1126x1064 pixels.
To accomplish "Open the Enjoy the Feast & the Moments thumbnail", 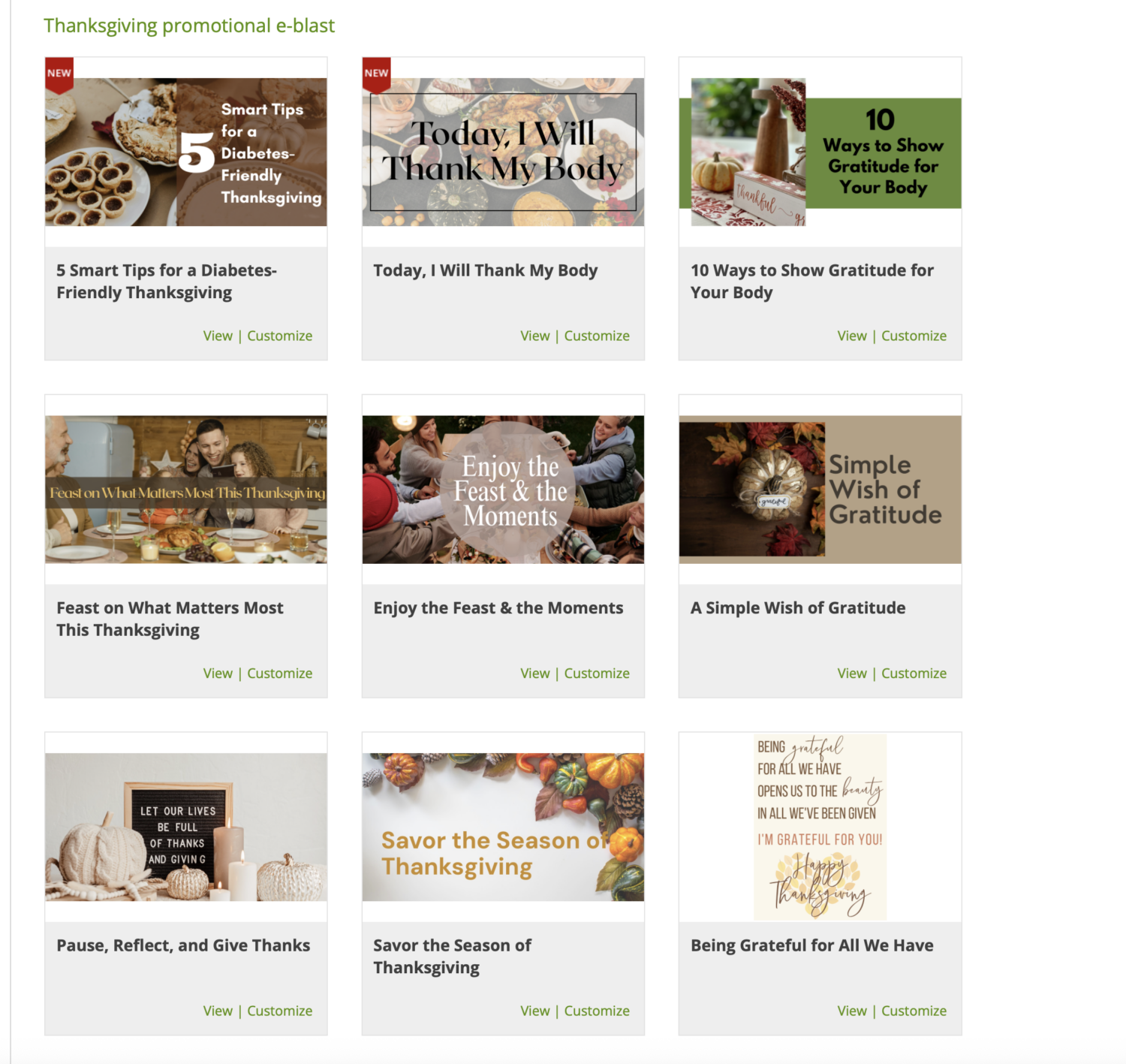I will click(x=503, y=490).
